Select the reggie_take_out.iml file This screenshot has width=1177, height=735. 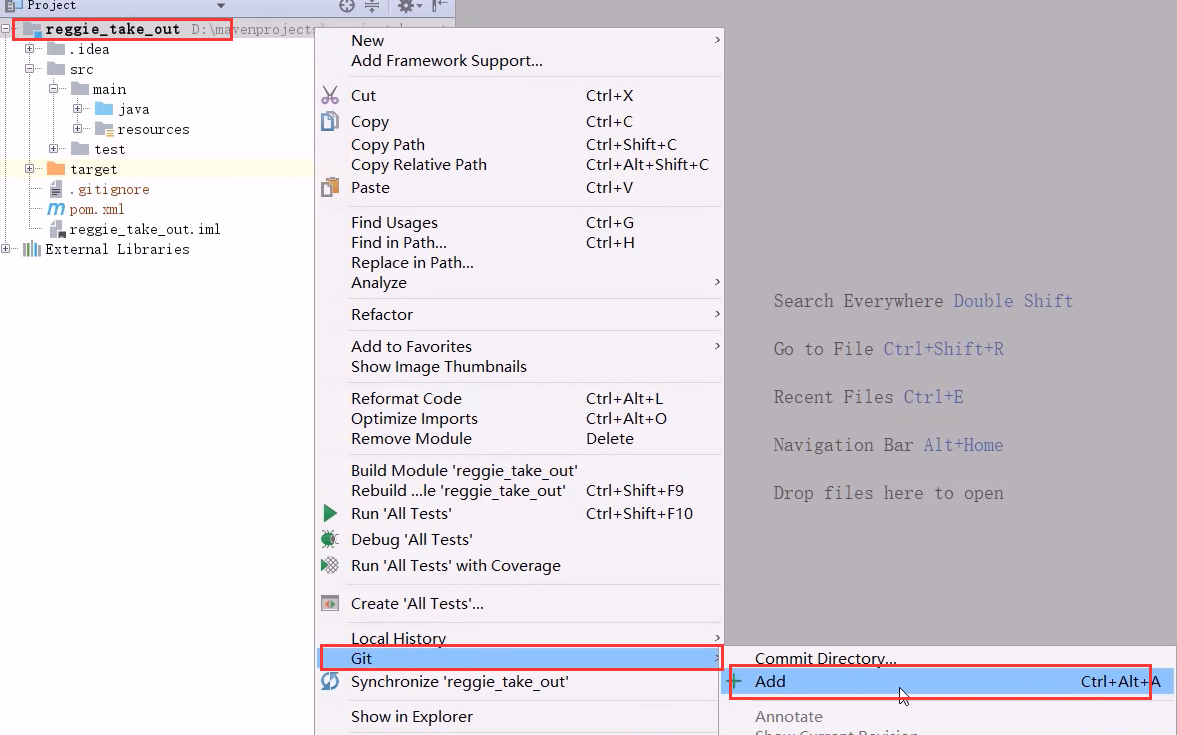coord(144,229)
